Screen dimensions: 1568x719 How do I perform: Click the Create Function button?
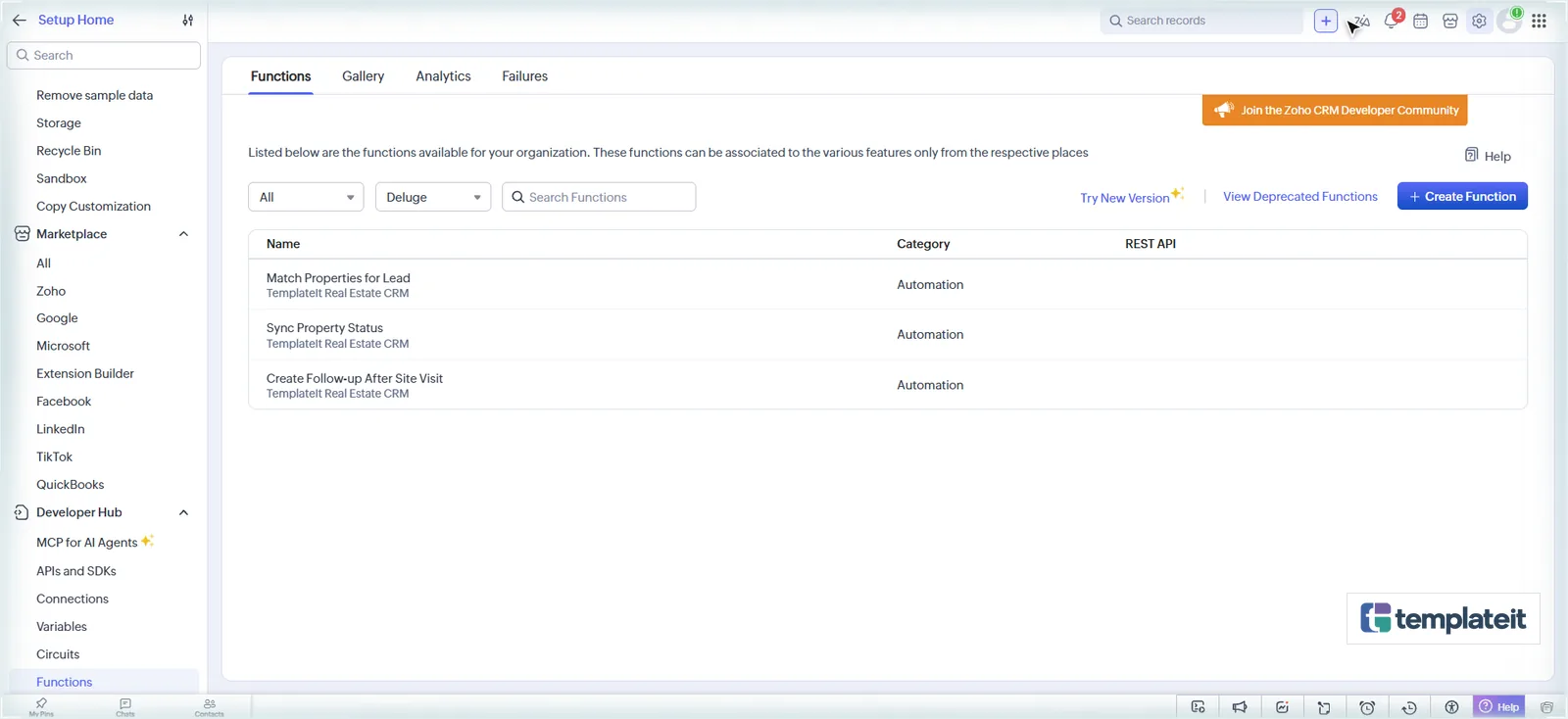click(1462, 196)
